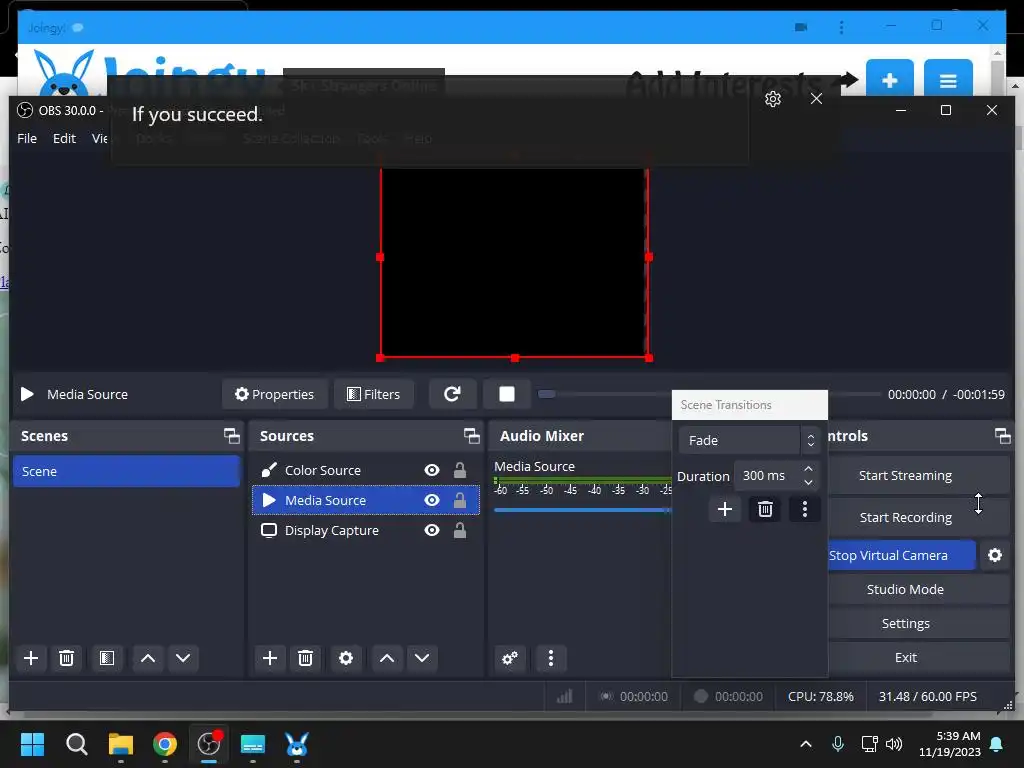Select the Color Source row

click(x=366, y=470)
